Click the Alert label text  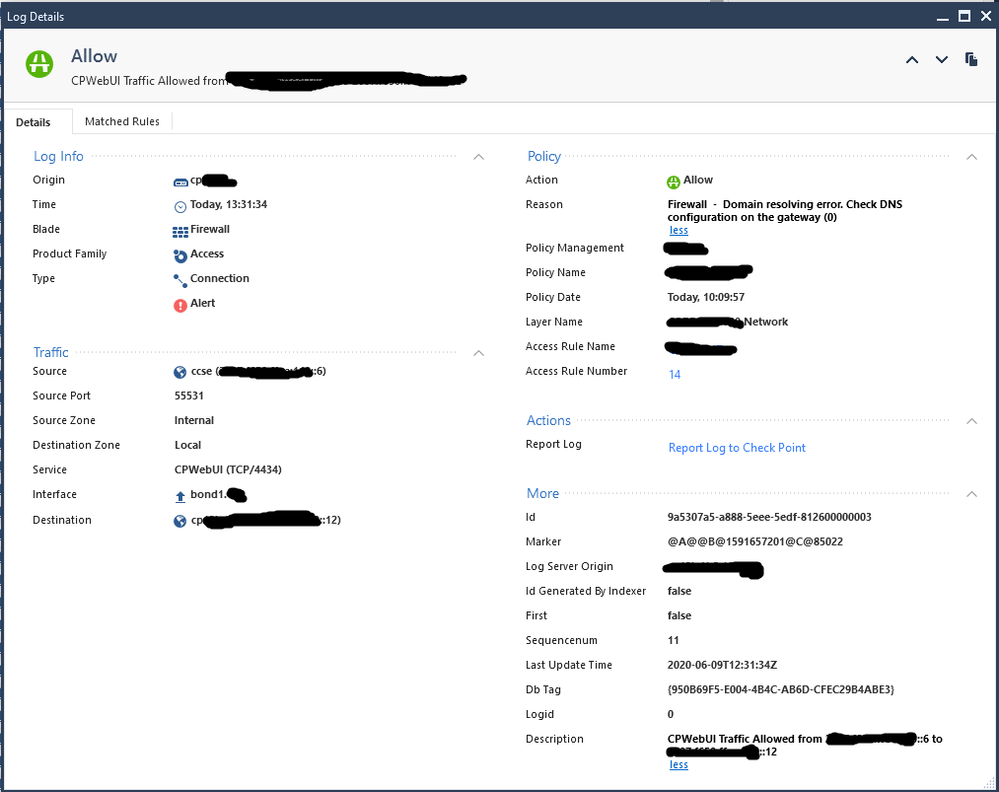pyautogui.click(x=203, y=303)
